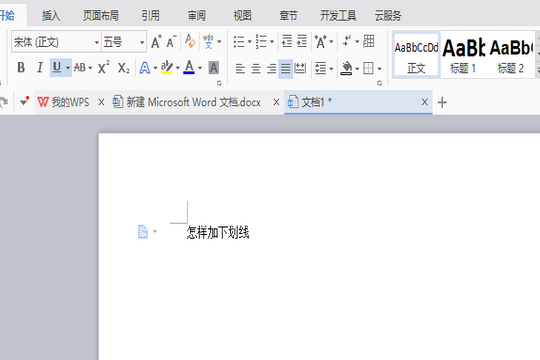This screenshot has width=540, height=360.
Task: Apply text effects A icon
Action: coord(145,68)
